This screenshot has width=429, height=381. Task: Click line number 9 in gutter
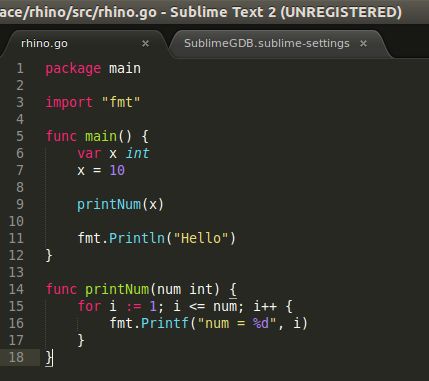pyautogui.click(x=20, y=204)
